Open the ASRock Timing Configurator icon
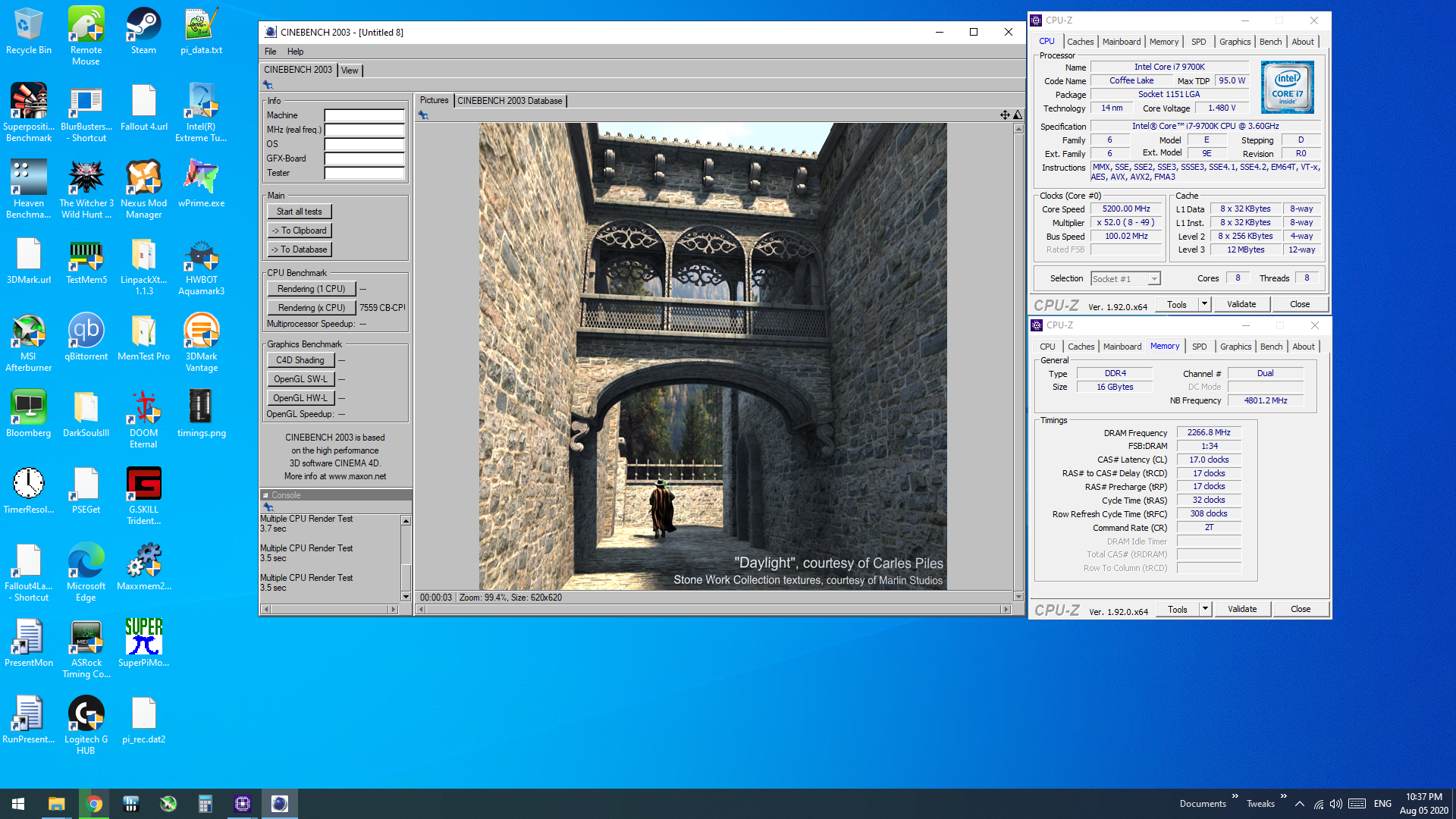Image resolution: width=1456 pixels, height=819 pixels. point(86,649)
